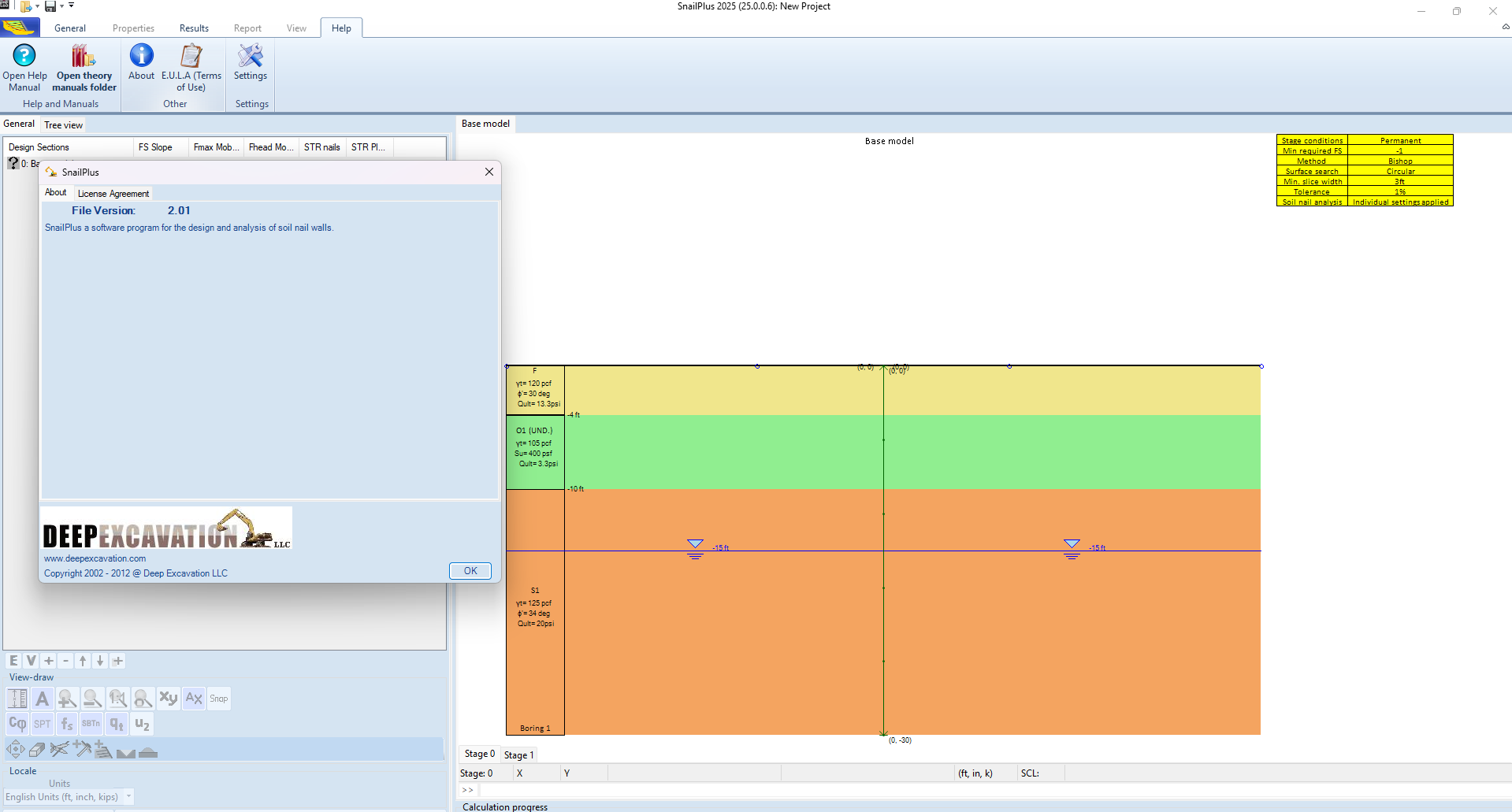Click the Design Sections column header
The height and width of the screenshot is (812, 1512).
click(x=69, y=147)
